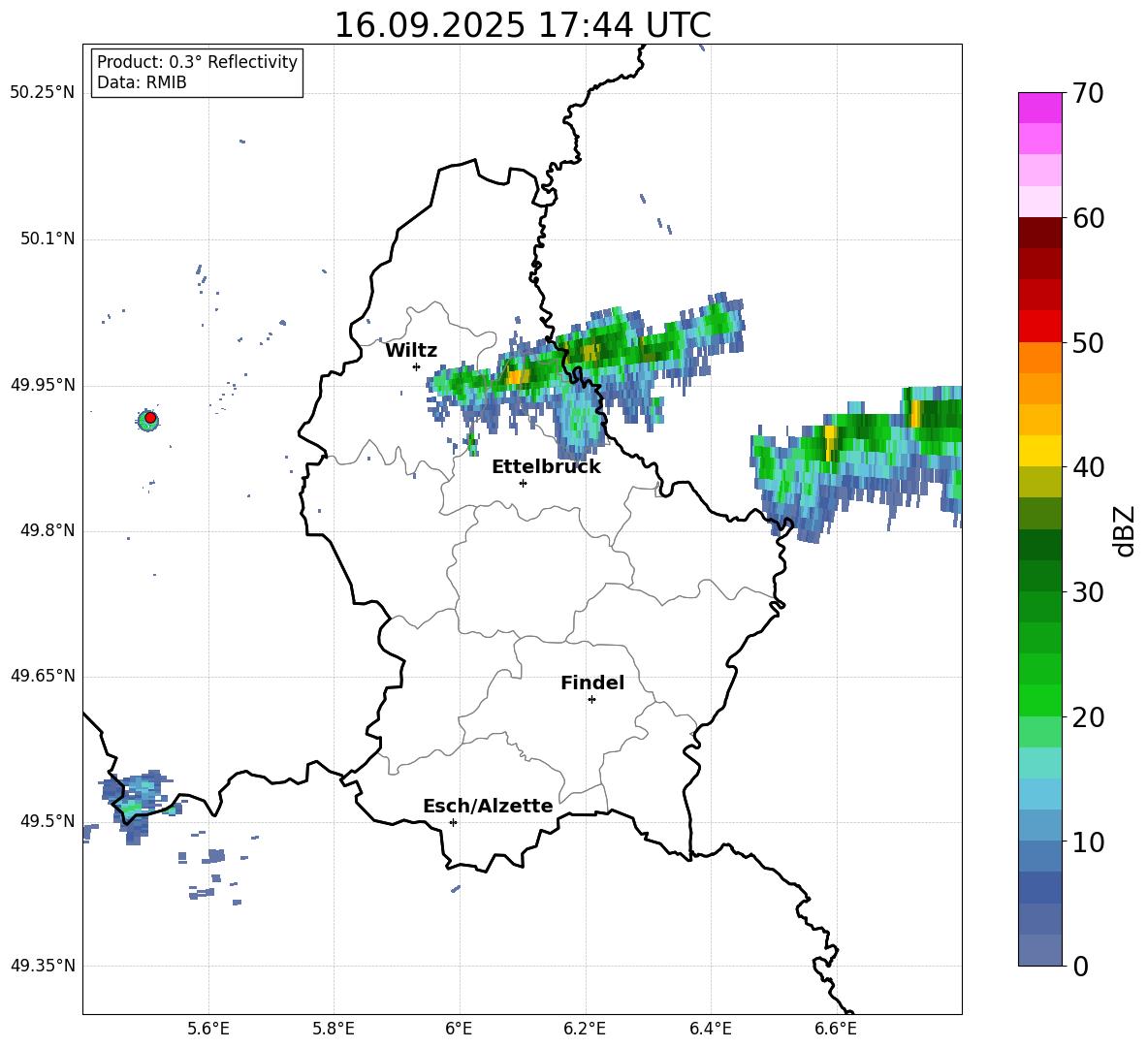Image resolution: width=1148 pixels, height=1048 pixels.
Task: Click the colorbar 20 tick label
Action: [1087, 717]
